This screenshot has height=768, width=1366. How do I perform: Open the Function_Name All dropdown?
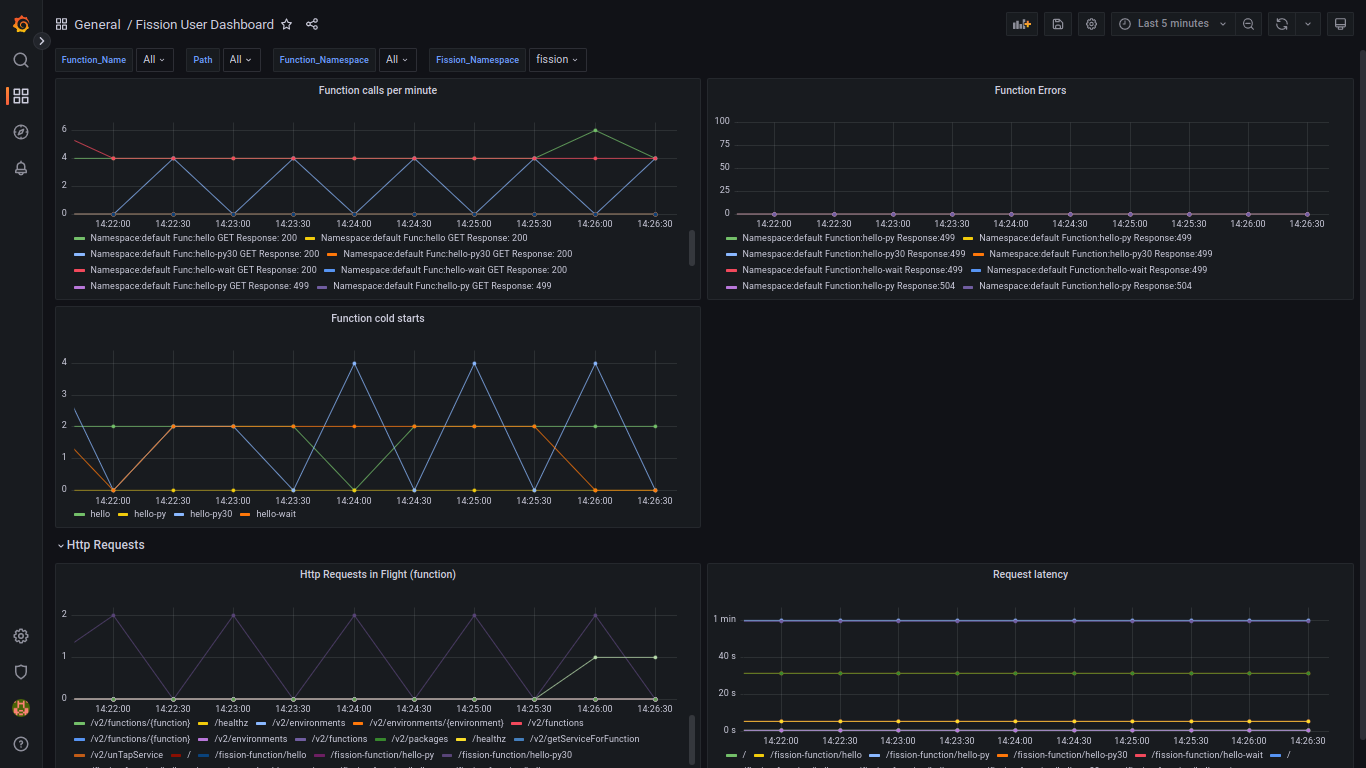click(155, 59)
